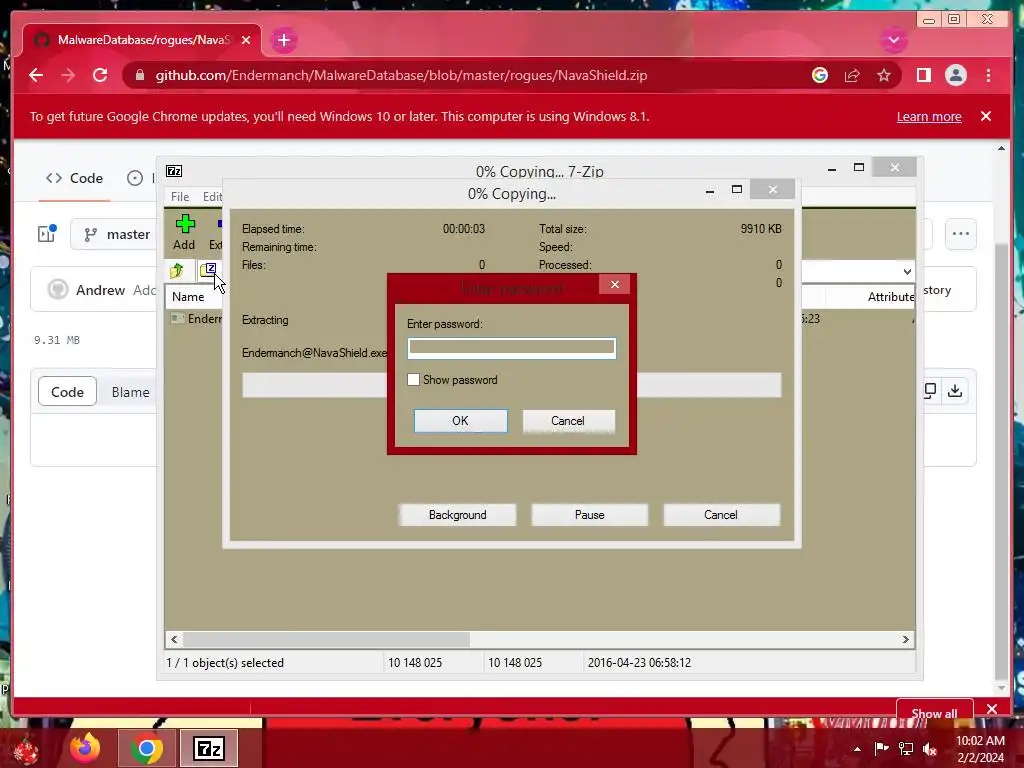Click the Google icon in address bar

[820, 75]
